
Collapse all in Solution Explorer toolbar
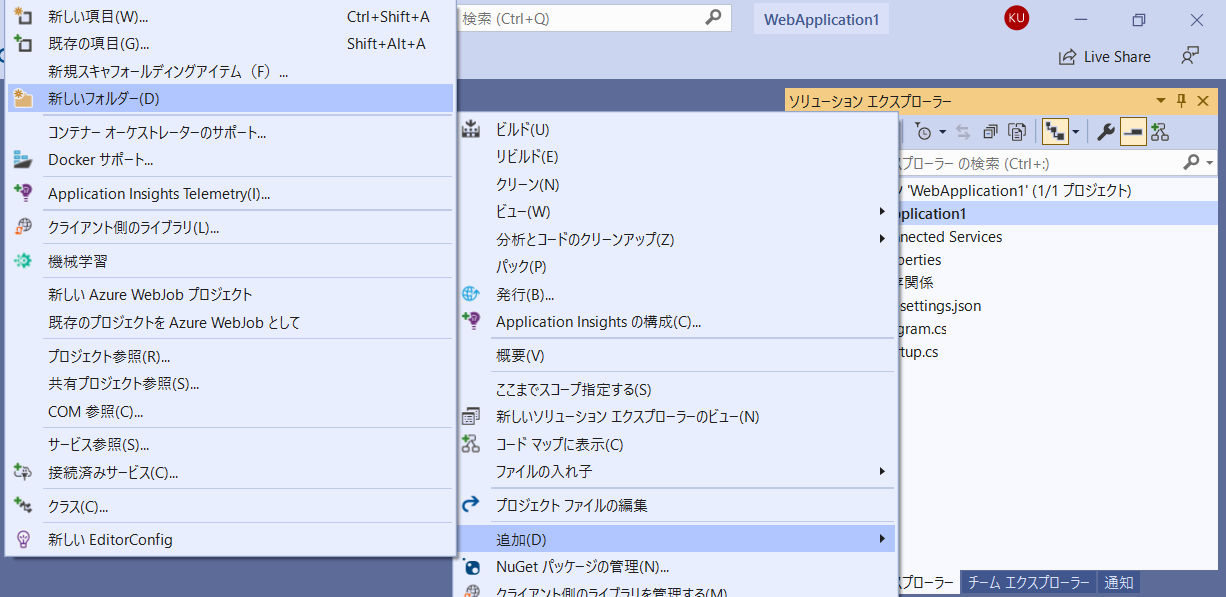tap(990, 132)
